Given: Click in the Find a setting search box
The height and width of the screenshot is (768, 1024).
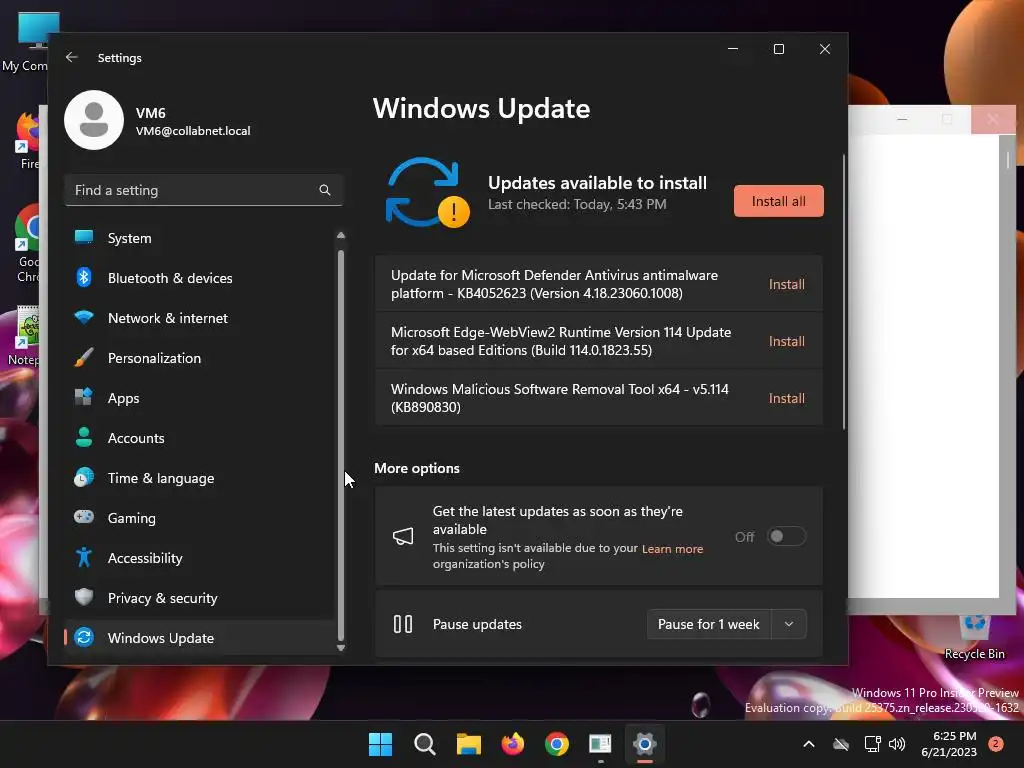Looking at the screenshot, I should (203, 190).
